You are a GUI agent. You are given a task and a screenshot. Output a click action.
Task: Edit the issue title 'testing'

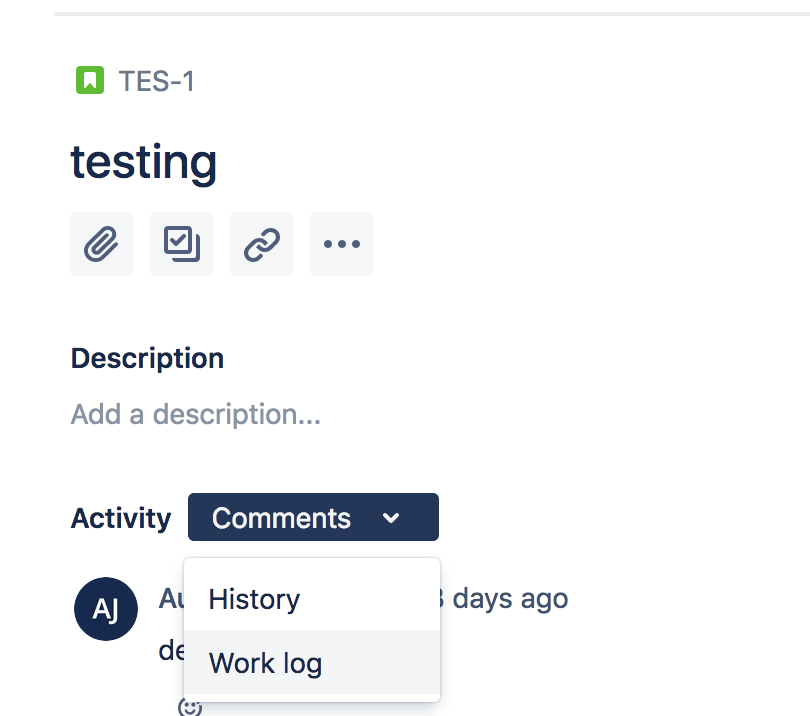click(x=143, y=162)
